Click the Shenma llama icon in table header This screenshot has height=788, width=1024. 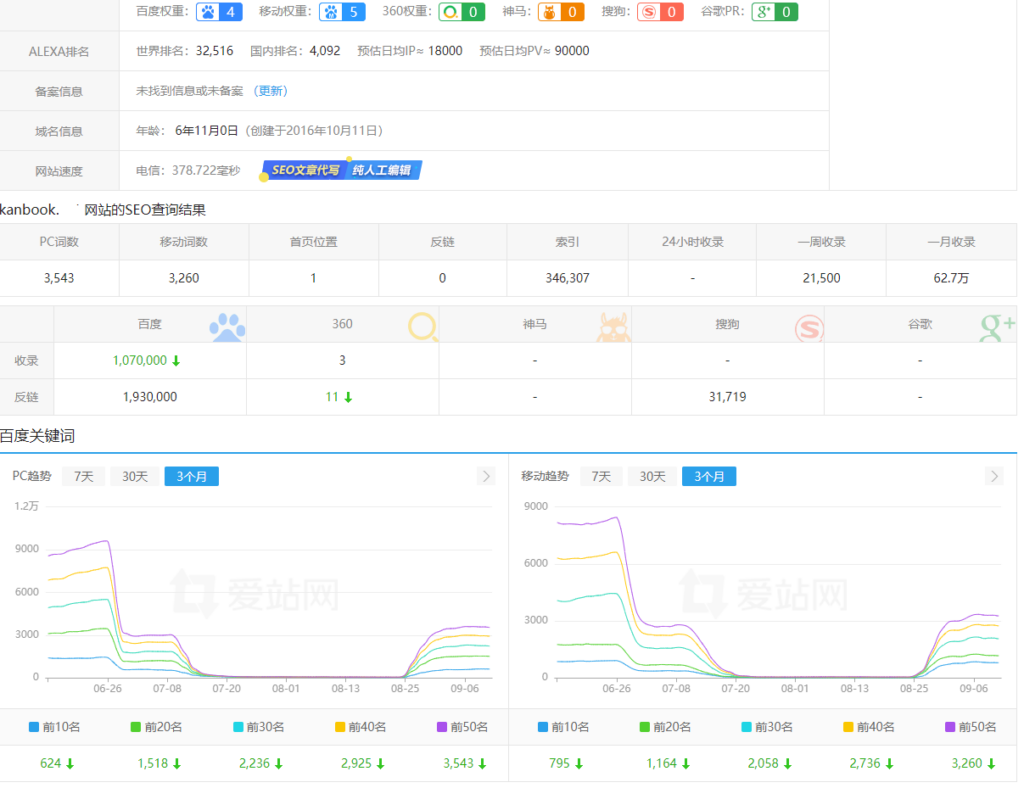click(x=613, y=327)
